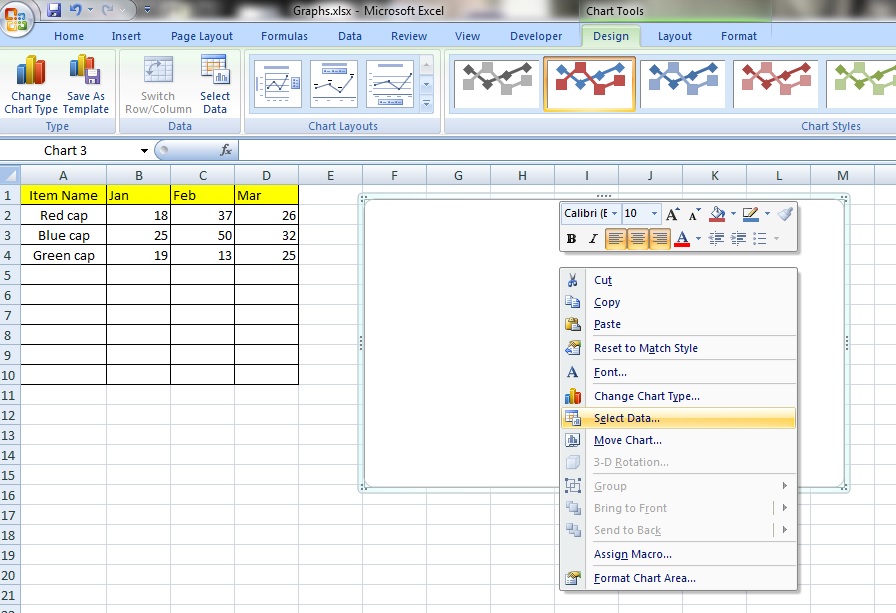Select cell A3 containing Blue cap

coord(63,235)
